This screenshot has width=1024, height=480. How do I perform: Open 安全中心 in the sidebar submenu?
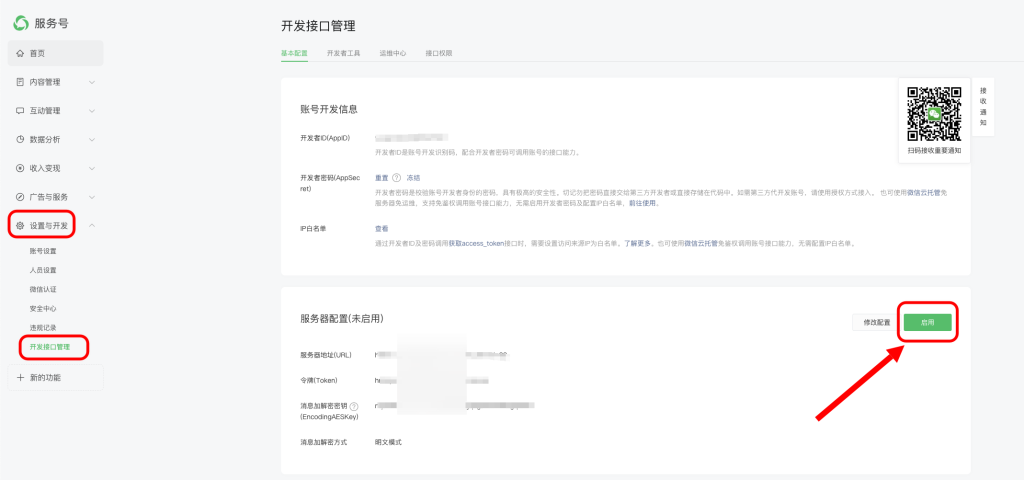(43, 308)
